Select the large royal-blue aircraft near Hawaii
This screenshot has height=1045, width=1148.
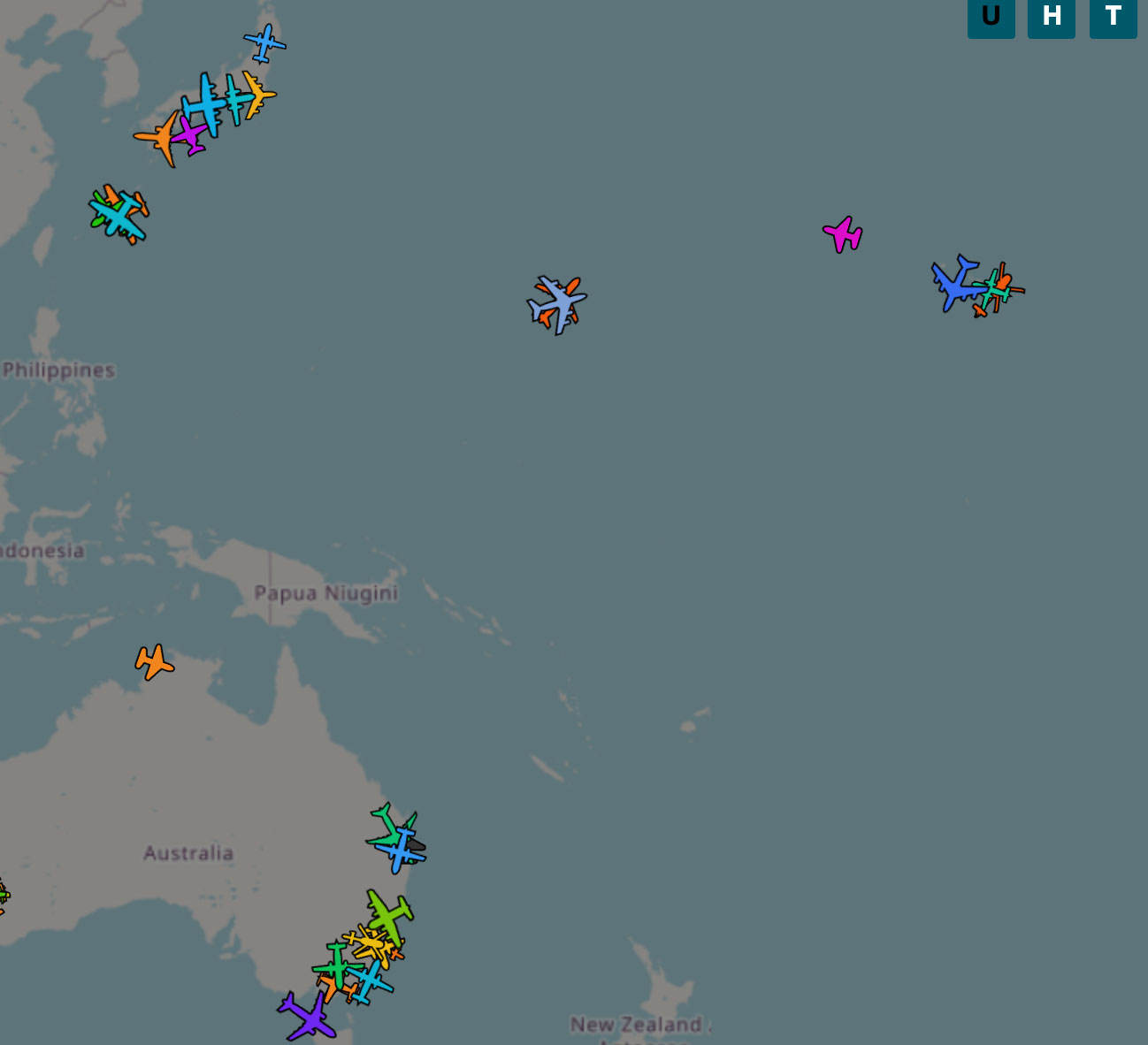(956, 283)
